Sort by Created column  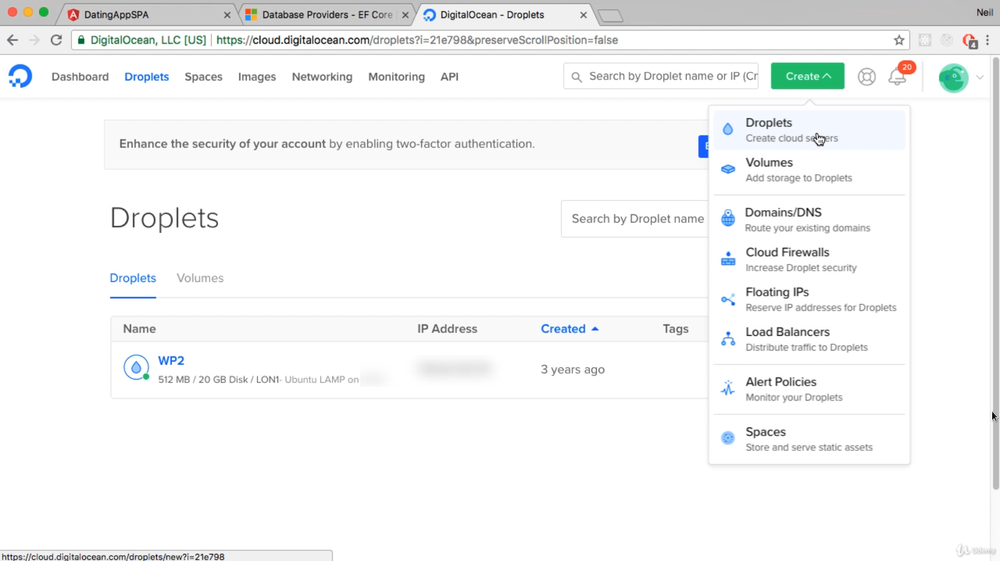point(570,329)
